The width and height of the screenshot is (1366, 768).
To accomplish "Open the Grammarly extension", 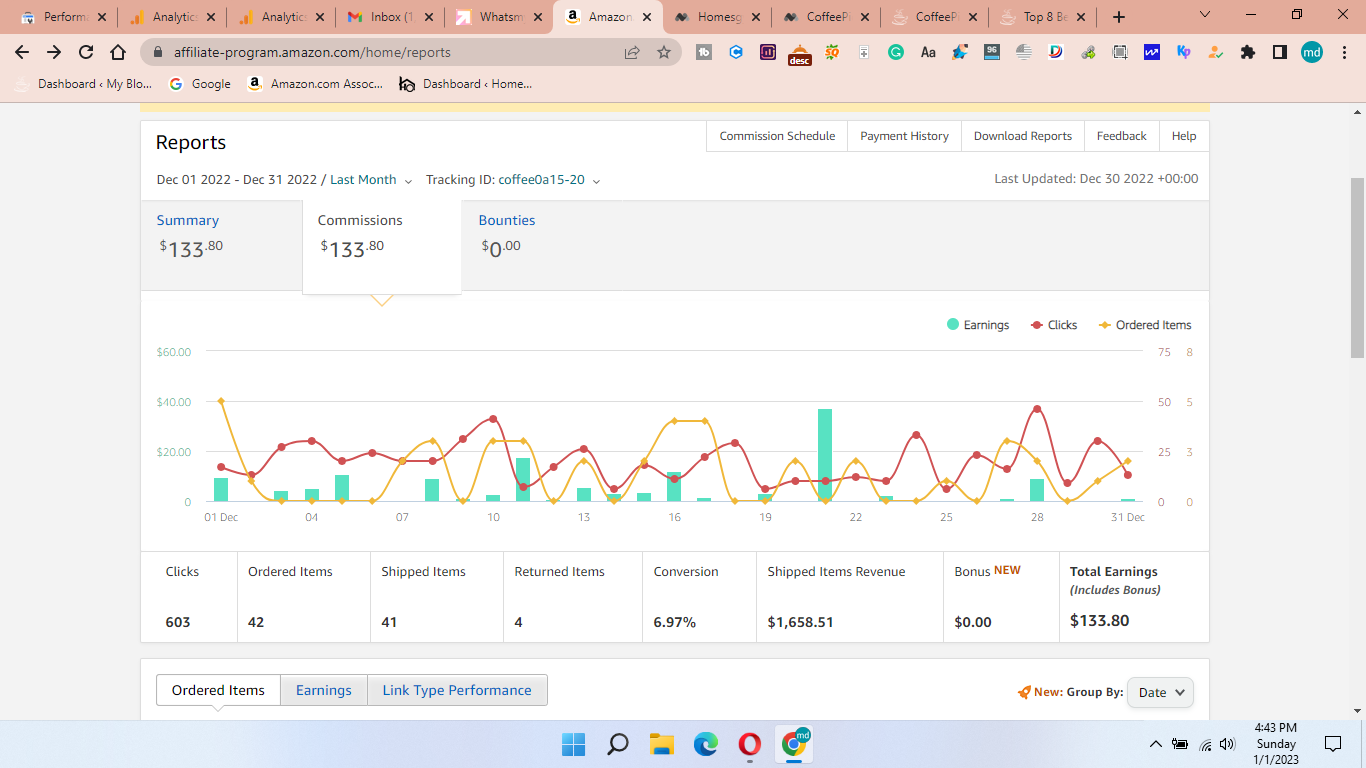I will [x=896, y=52].
